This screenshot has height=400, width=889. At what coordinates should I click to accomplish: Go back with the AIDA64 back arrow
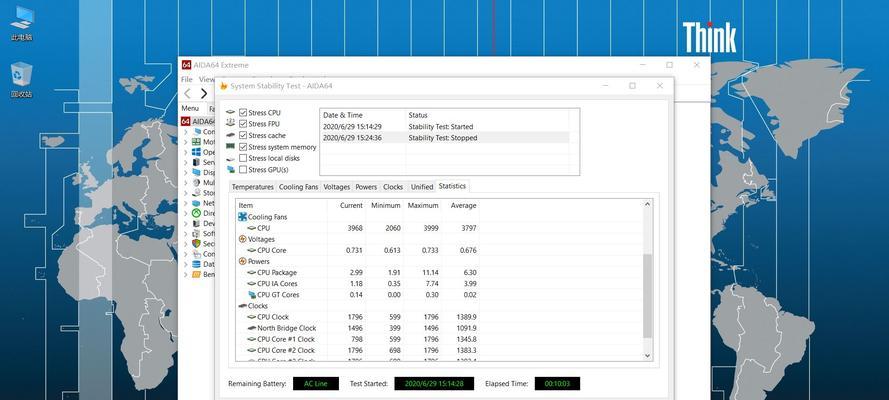188,93
